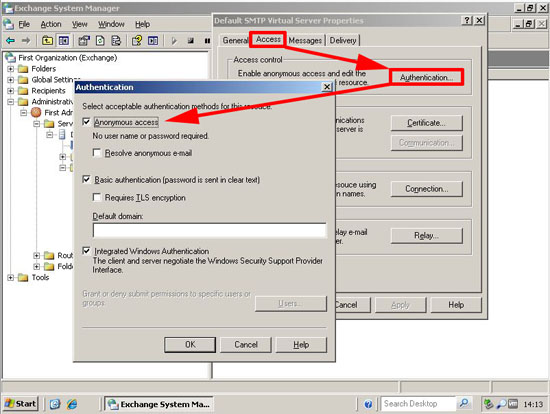Click the Default domain text field
This screenshot has height=414, width=550.
click(x=210, y=230)
